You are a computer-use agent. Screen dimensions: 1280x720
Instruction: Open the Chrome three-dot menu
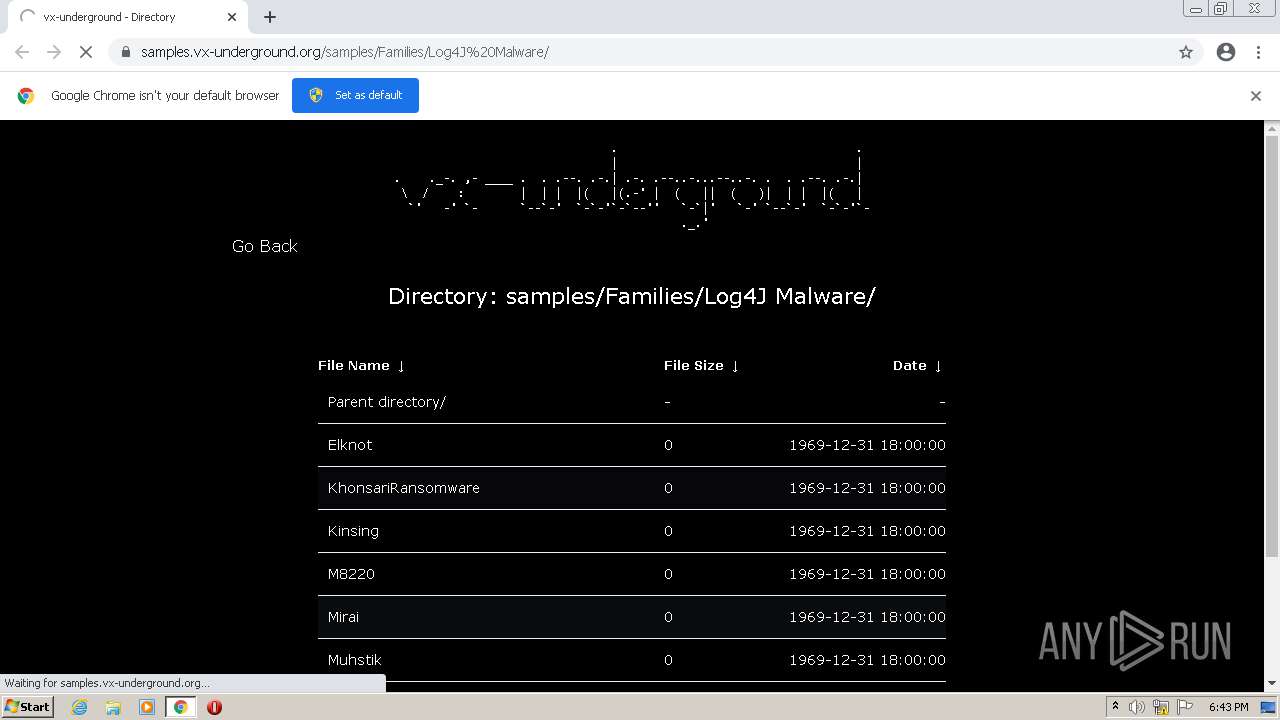tap(1258, 52)
